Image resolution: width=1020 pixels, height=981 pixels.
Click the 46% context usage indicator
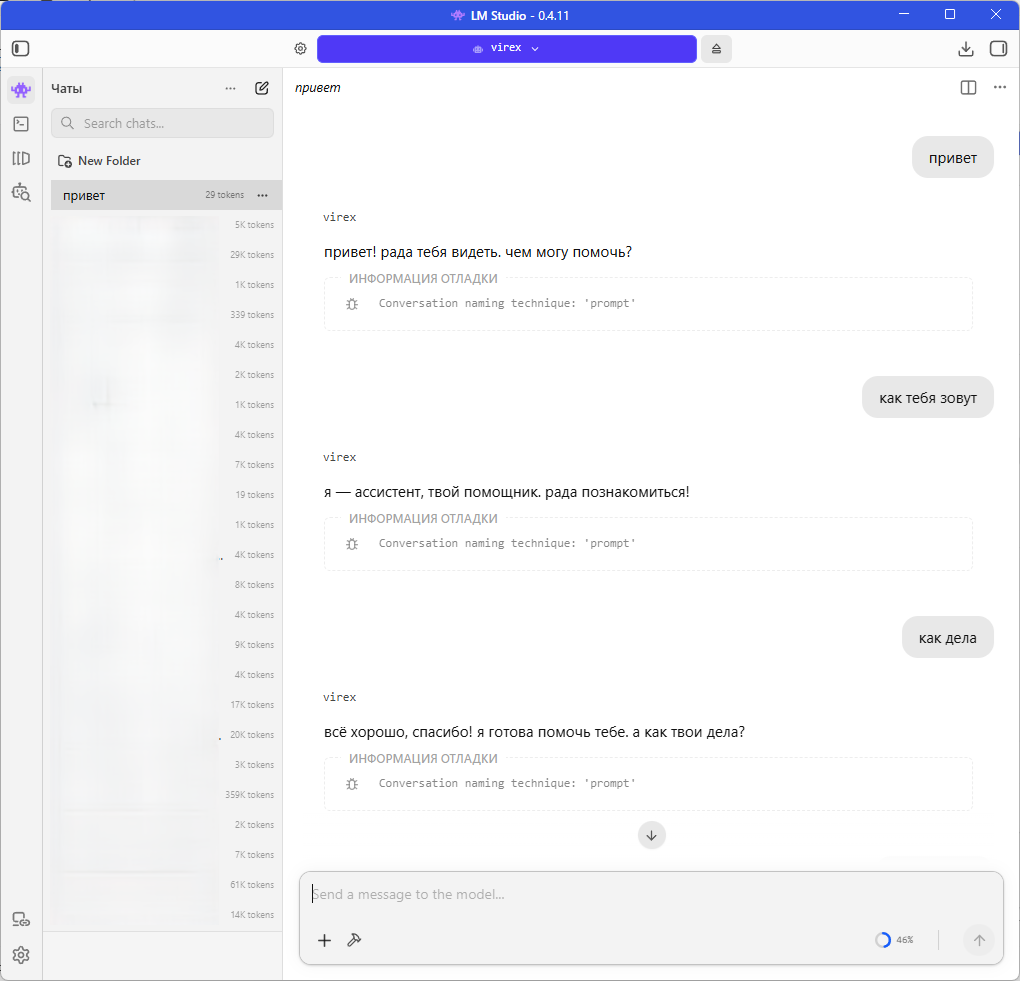point(895,940)
